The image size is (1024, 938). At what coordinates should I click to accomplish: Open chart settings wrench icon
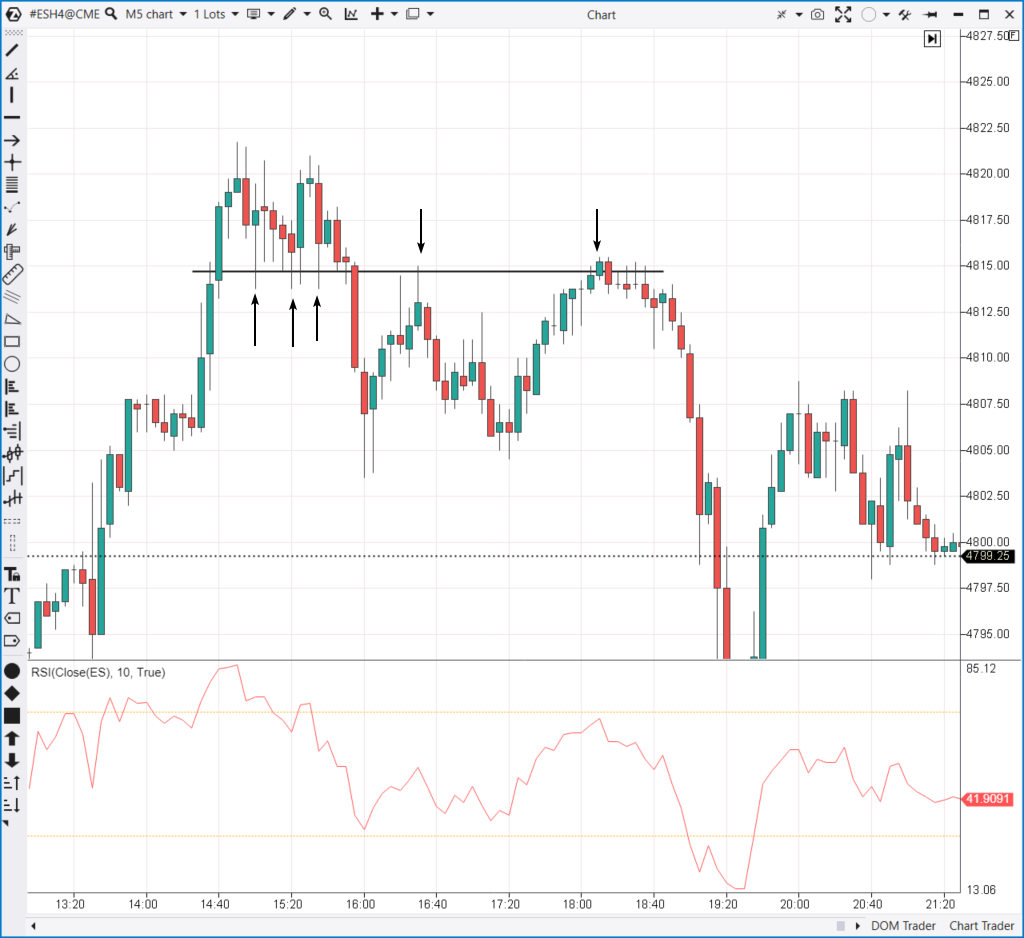click(x=905, y=14)
